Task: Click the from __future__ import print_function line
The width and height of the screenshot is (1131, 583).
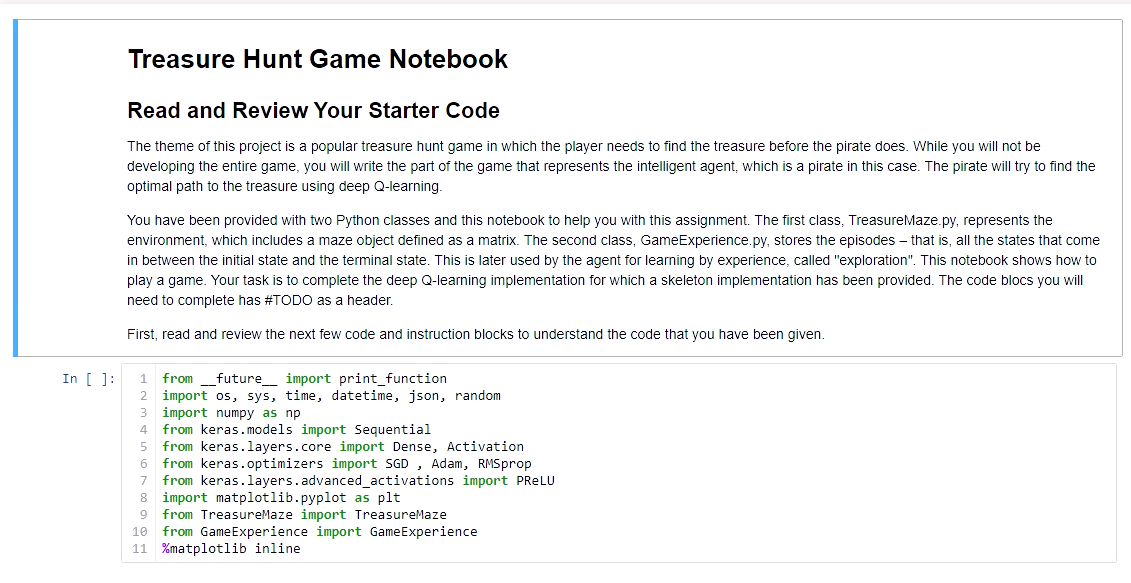Action: point(303,378)
